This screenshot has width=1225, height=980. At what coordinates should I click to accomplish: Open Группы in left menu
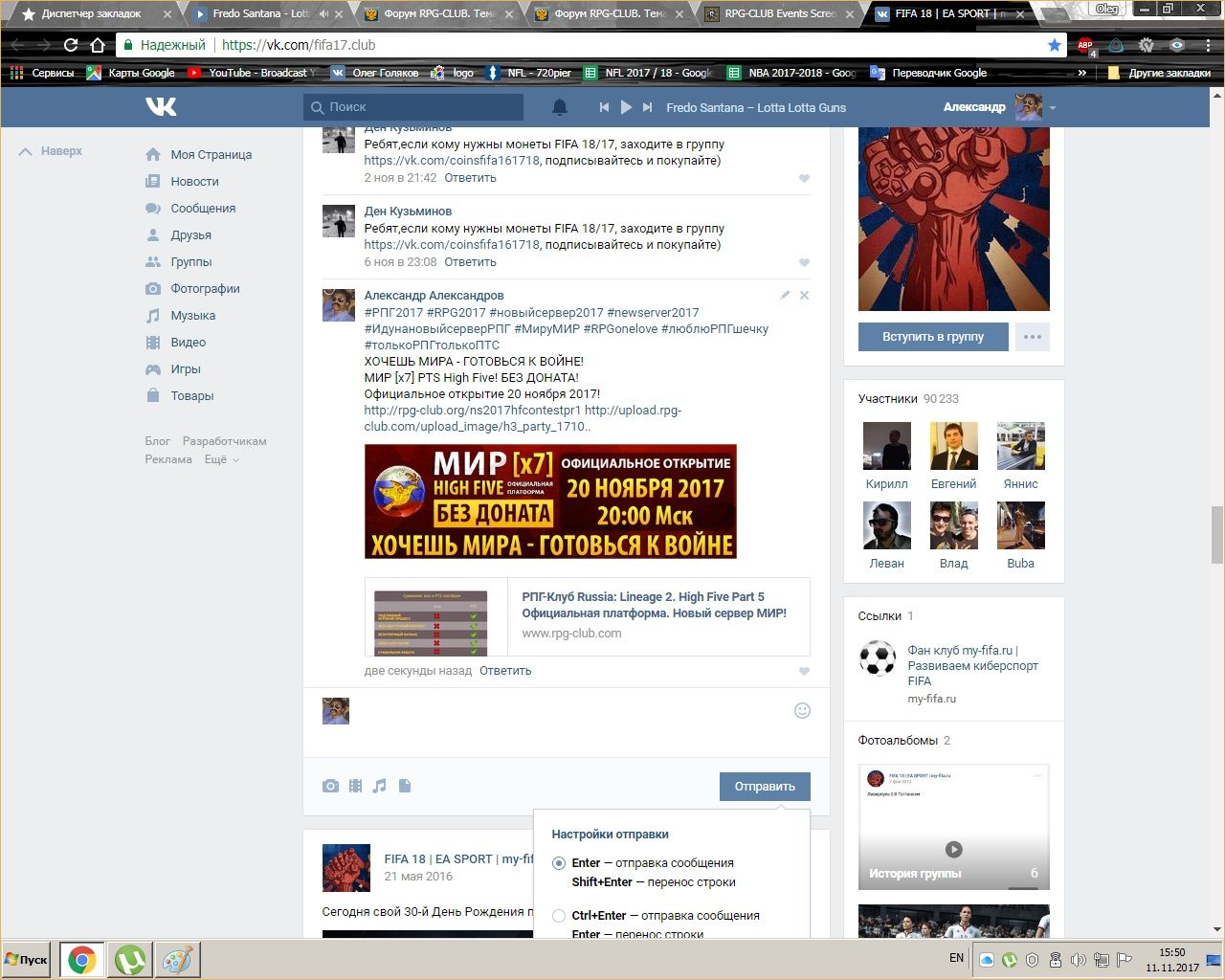click(191, 261)
